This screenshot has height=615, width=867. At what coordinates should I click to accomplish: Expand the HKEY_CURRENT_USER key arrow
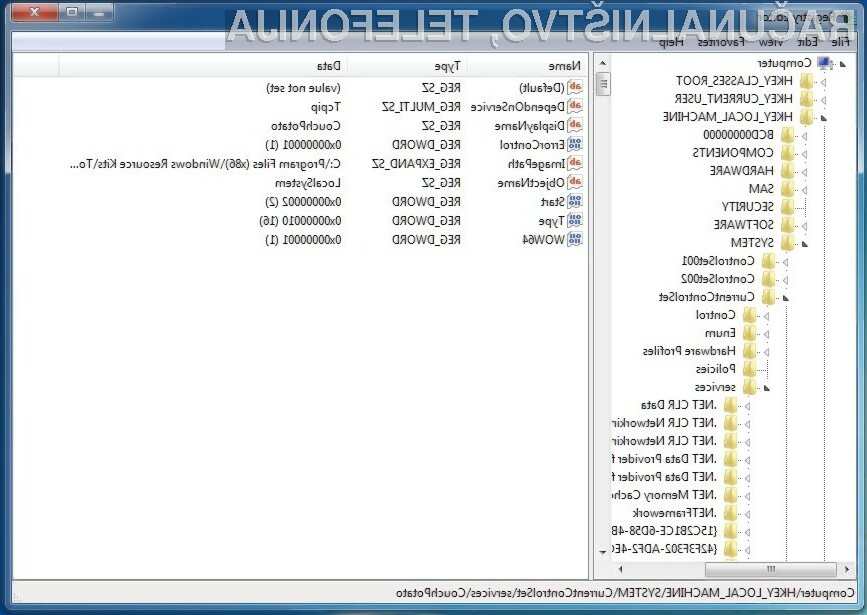pos(823,100)
